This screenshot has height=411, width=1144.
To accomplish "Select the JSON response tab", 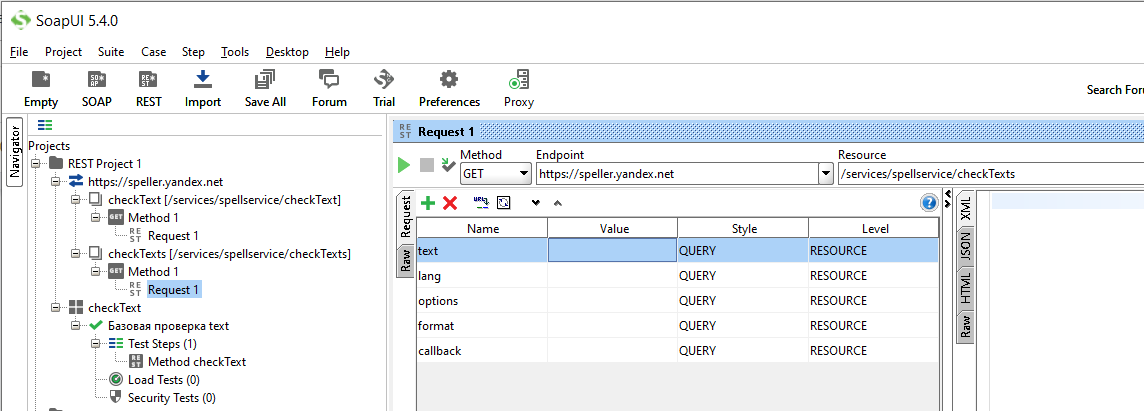I will (965, 247).
